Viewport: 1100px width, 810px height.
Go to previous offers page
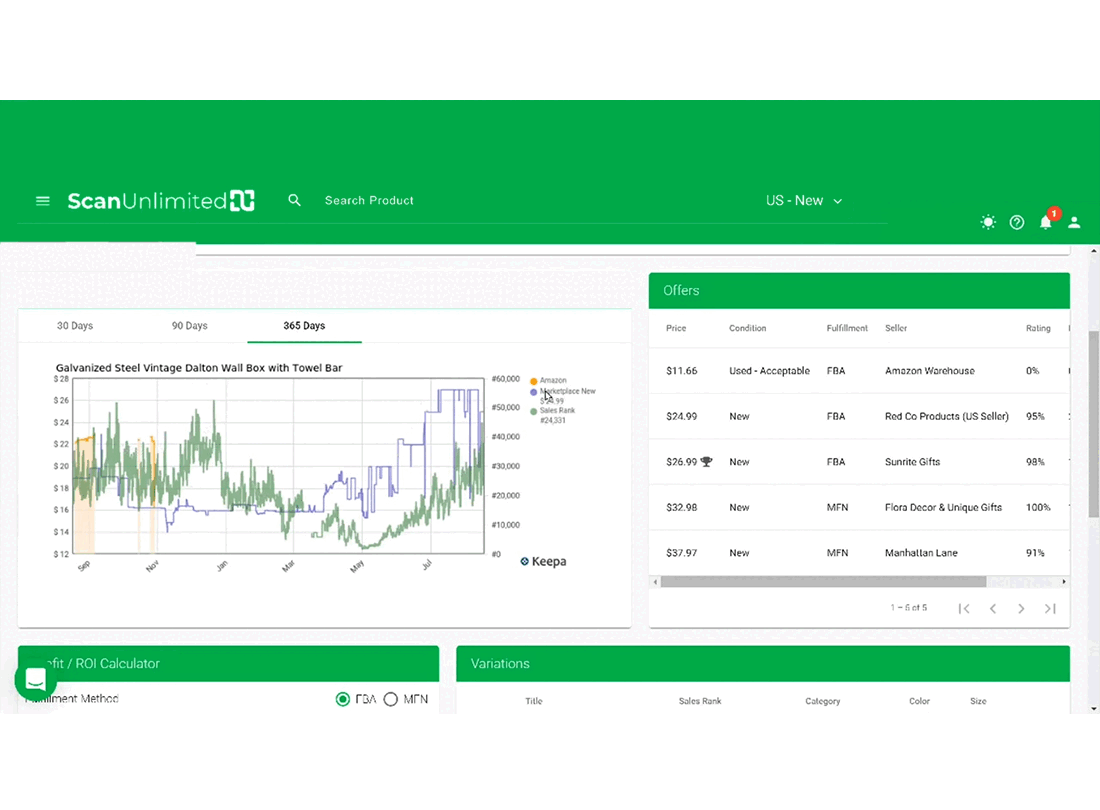tap(993, 609)
